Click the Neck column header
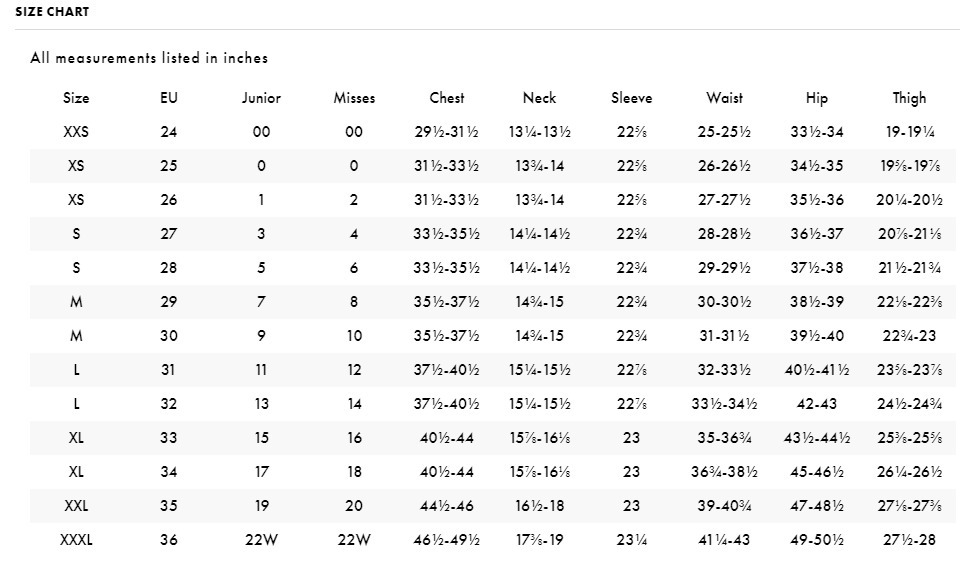 (x=539, y=98)
